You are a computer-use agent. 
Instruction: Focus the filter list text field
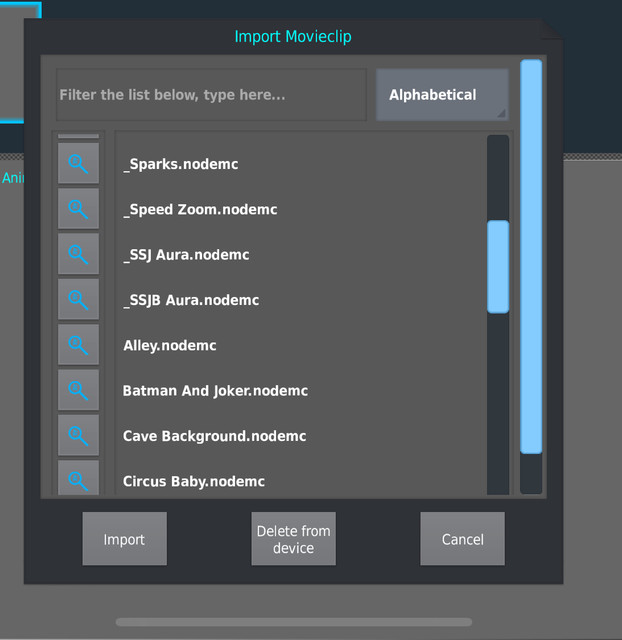[x=211, y=95]
